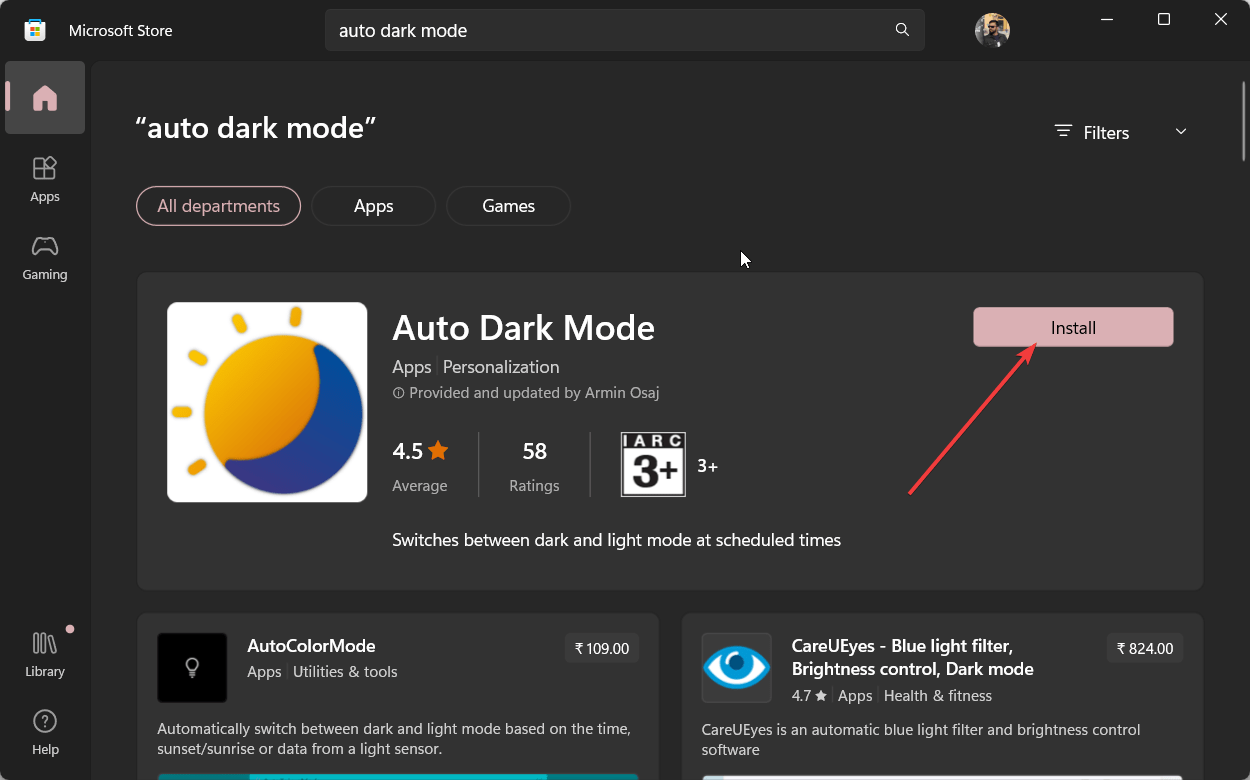
Task: Select the Apps department filter
Action: click(x=373, y=206)
